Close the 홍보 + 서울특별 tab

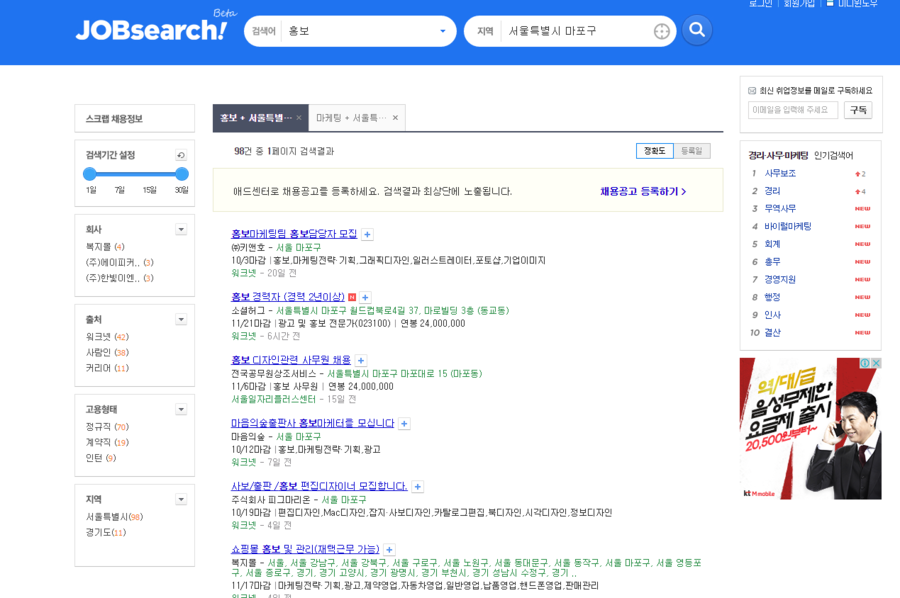point(298,118)
